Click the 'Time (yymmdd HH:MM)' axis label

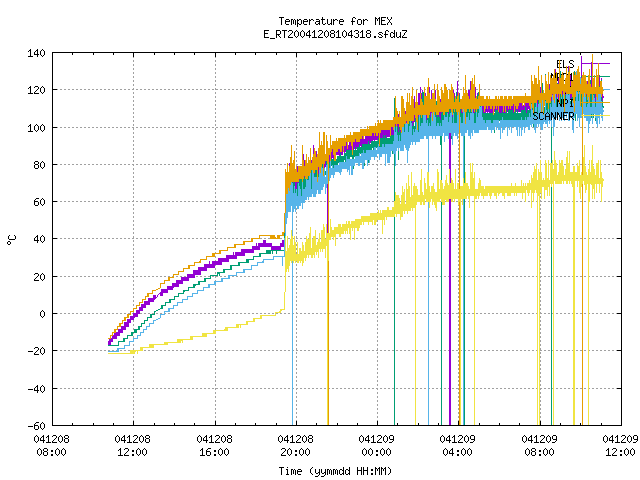[335, 471]
